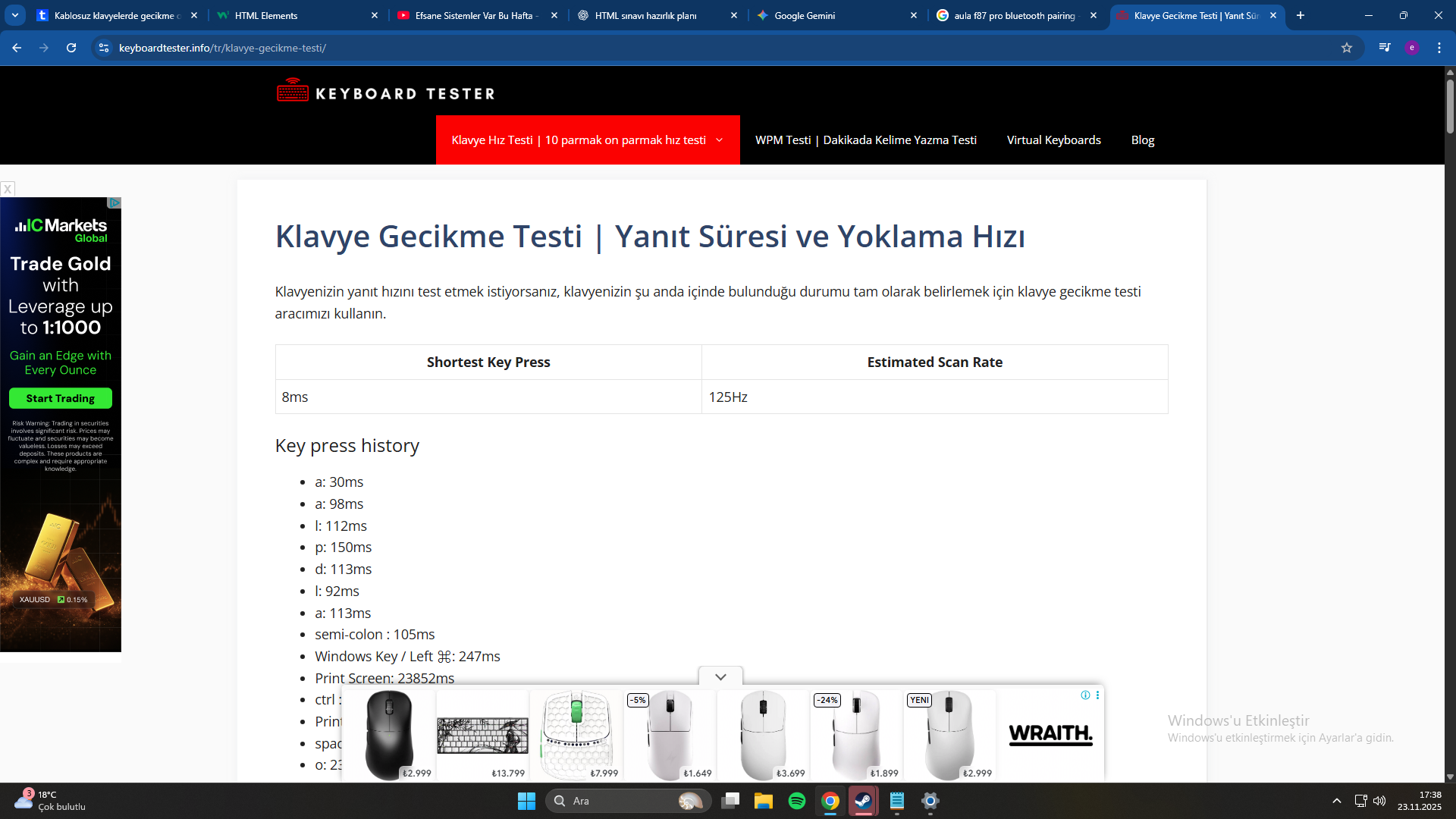Open new tab with plus button

click(1301, 15)
